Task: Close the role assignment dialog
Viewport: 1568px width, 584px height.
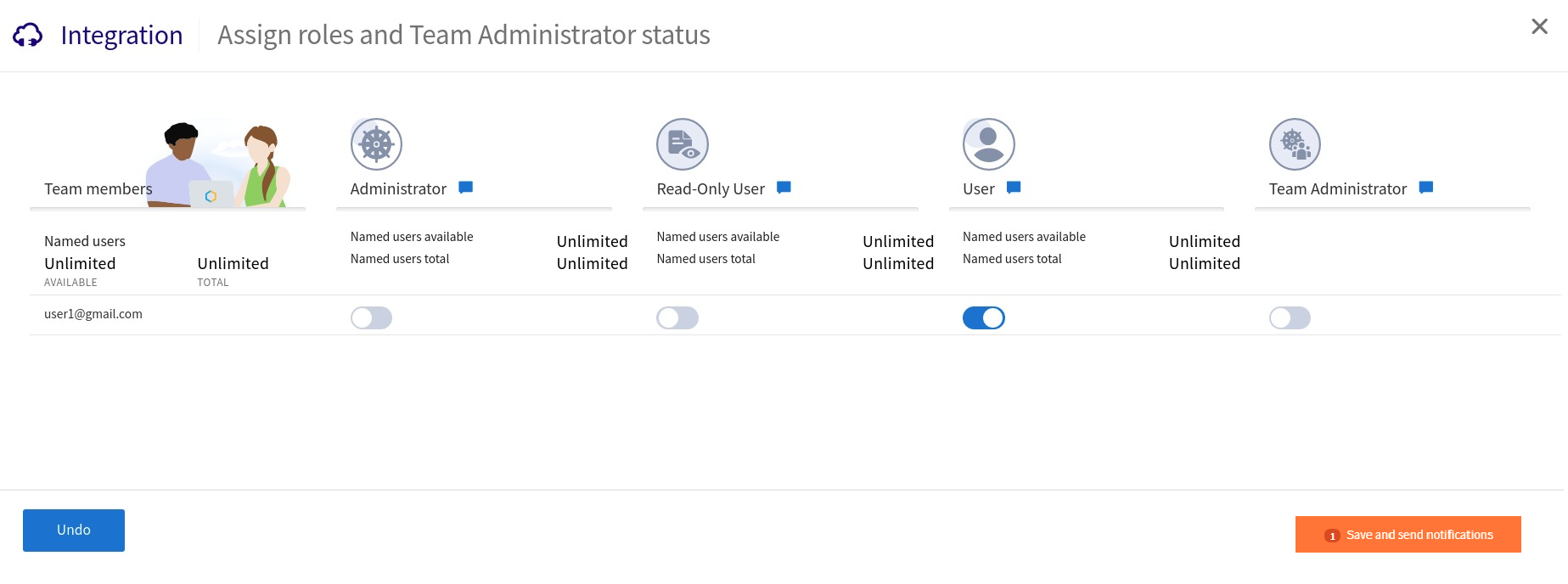Action: (x=1539, y=27)
